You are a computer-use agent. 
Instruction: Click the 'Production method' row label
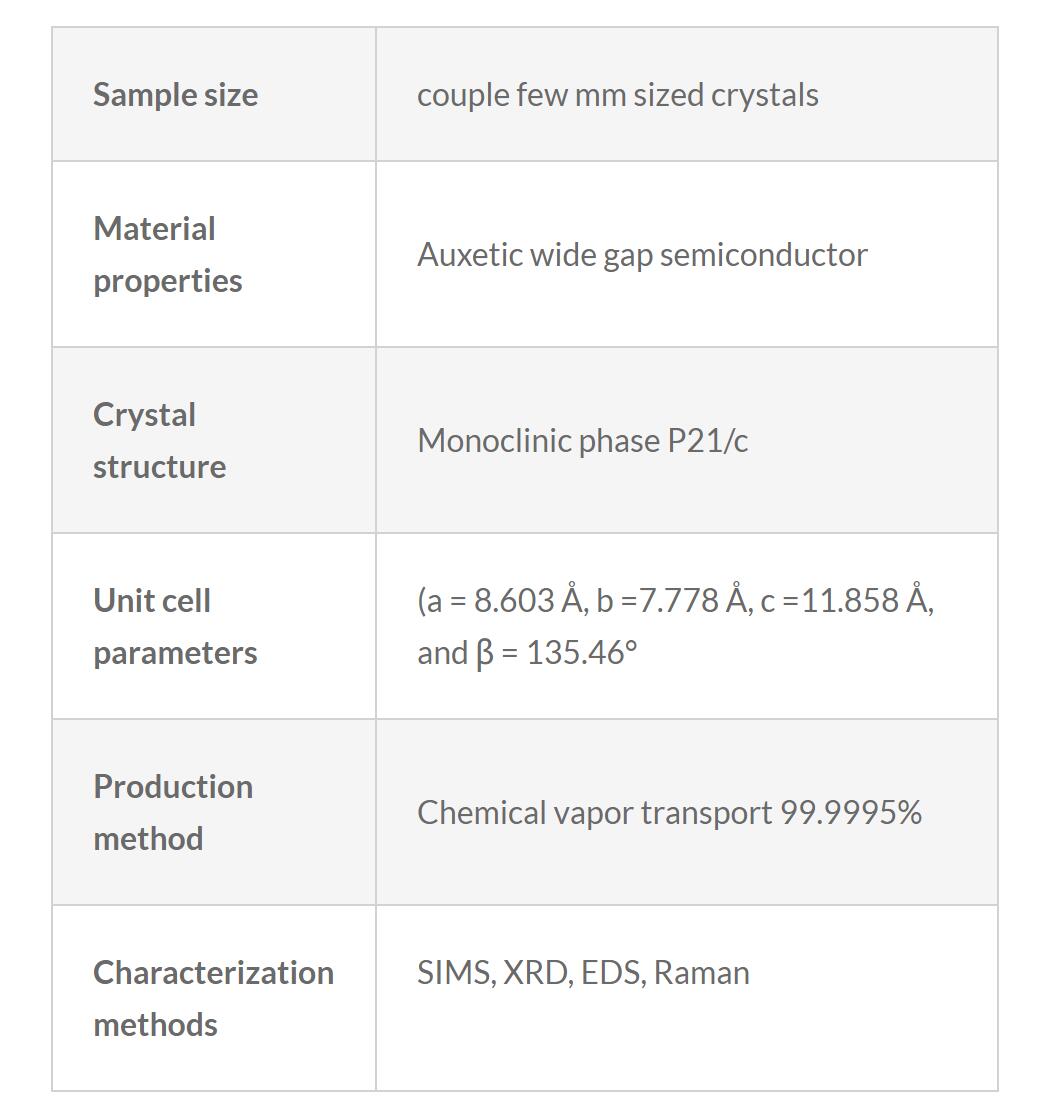(x=172, y=812)
